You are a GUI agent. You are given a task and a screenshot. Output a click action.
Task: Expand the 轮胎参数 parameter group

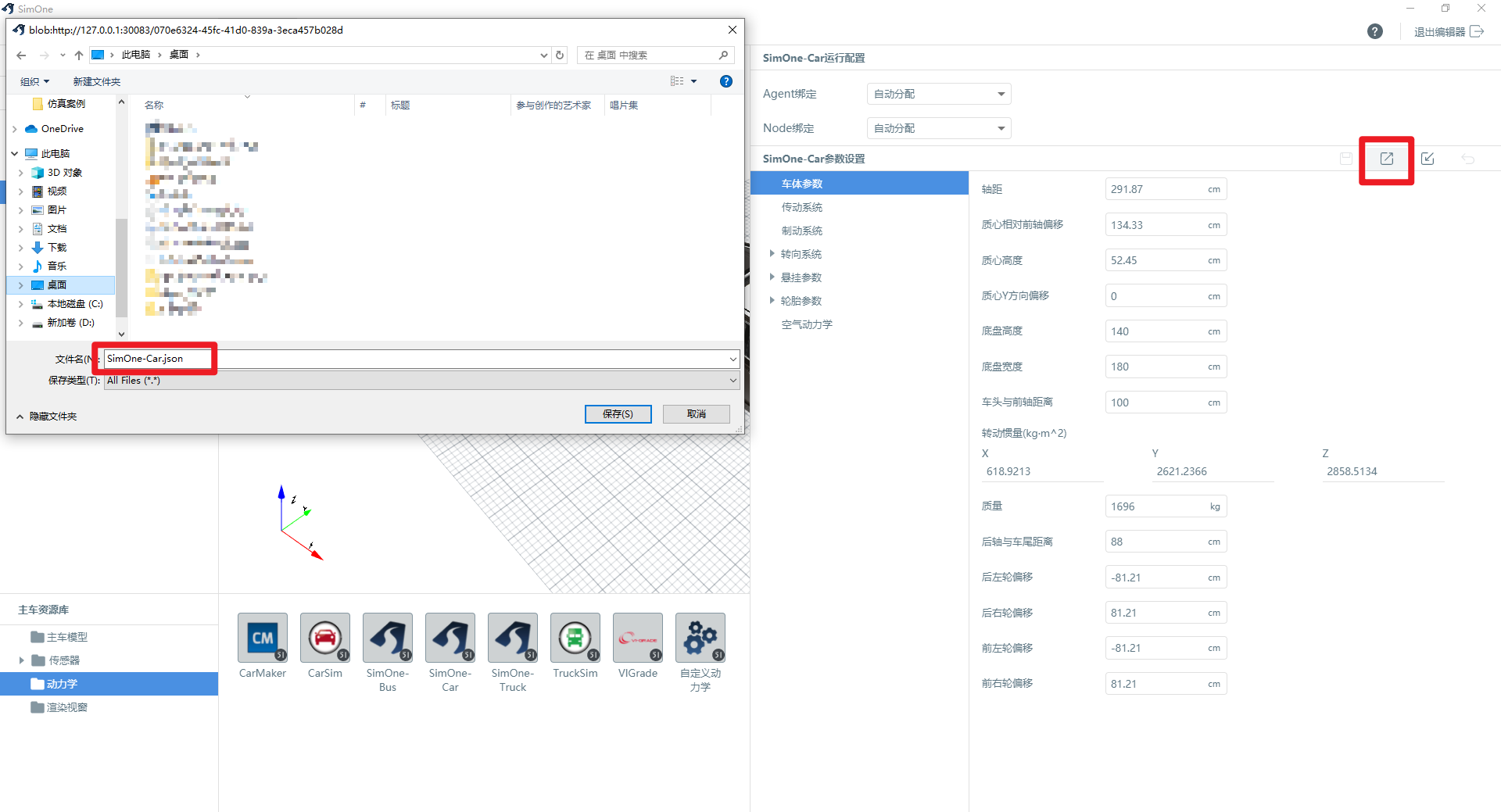tap(772, 300)
